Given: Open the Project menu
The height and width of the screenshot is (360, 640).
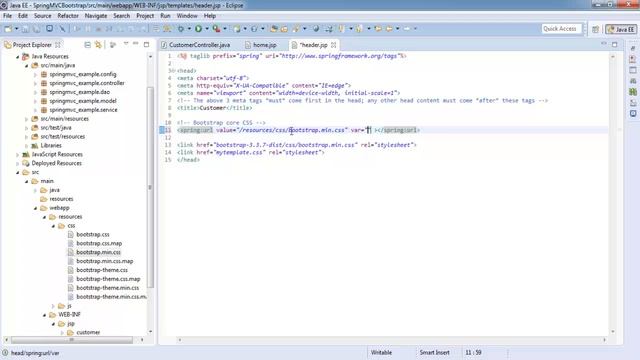Looking at the screenshot, I should 145,16.
